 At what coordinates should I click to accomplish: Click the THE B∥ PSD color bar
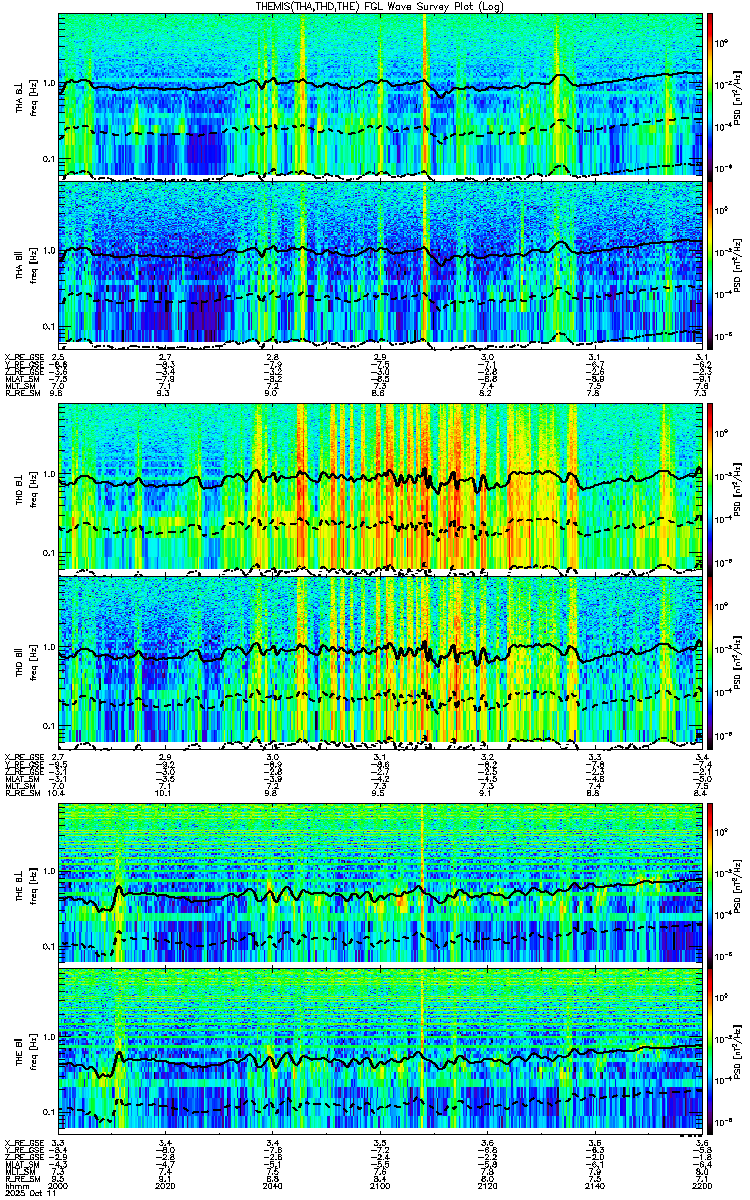pos(710,1053)
